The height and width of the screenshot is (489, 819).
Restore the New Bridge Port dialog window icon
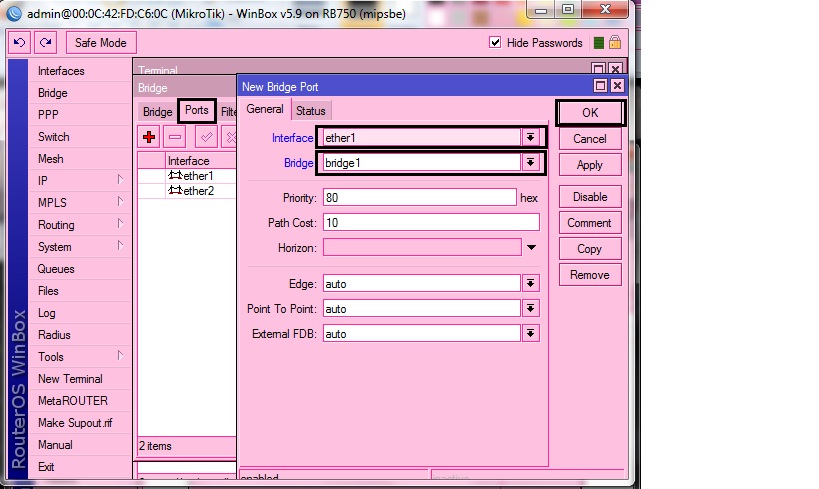600,86
